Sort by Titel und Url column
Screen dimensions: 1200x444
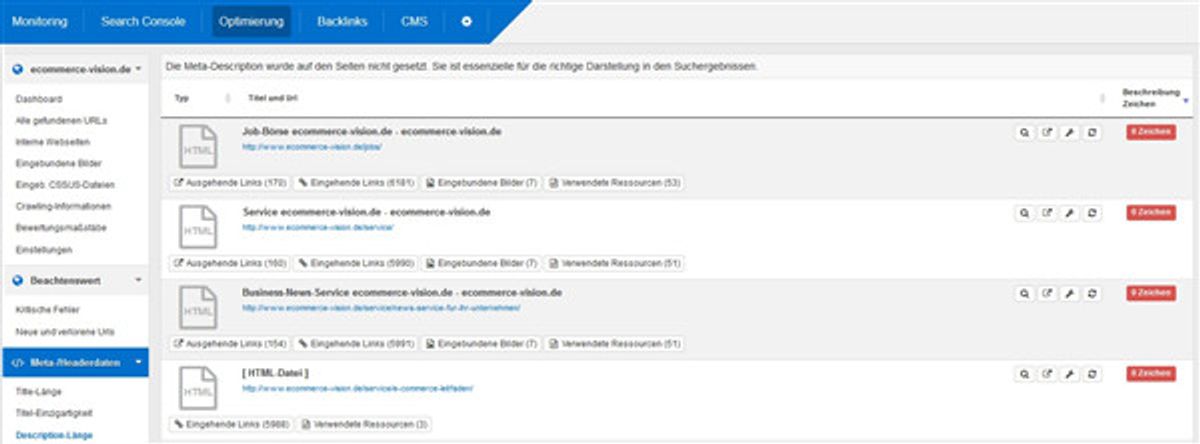272,98
